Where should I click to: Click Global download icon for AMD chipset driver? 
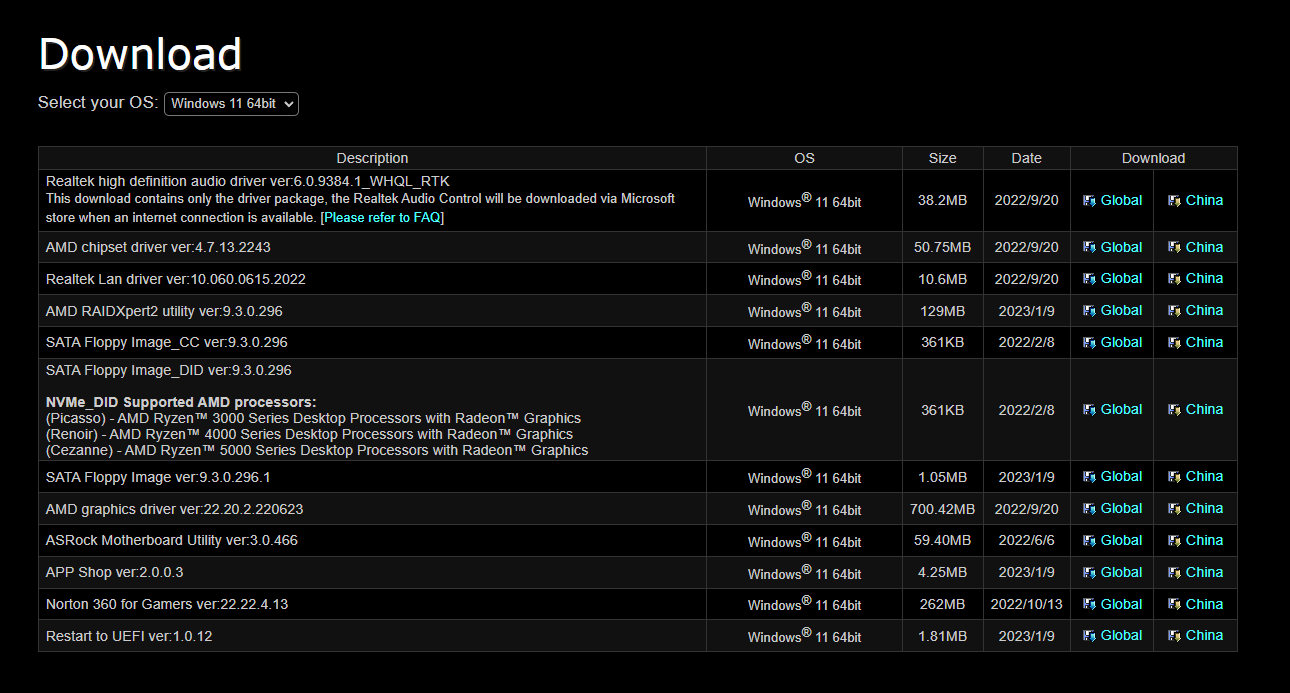coord(1089,247)
